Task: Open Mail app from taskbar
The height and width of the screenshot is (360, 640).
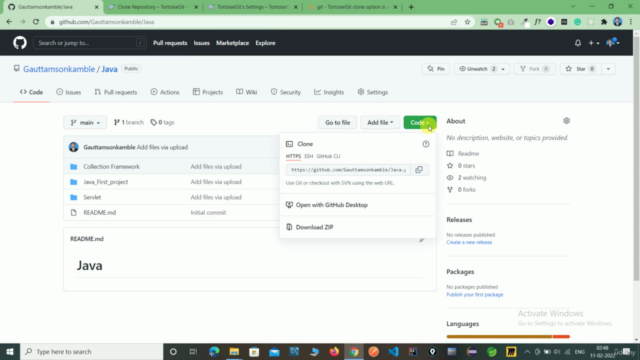Action: (274, 351)
